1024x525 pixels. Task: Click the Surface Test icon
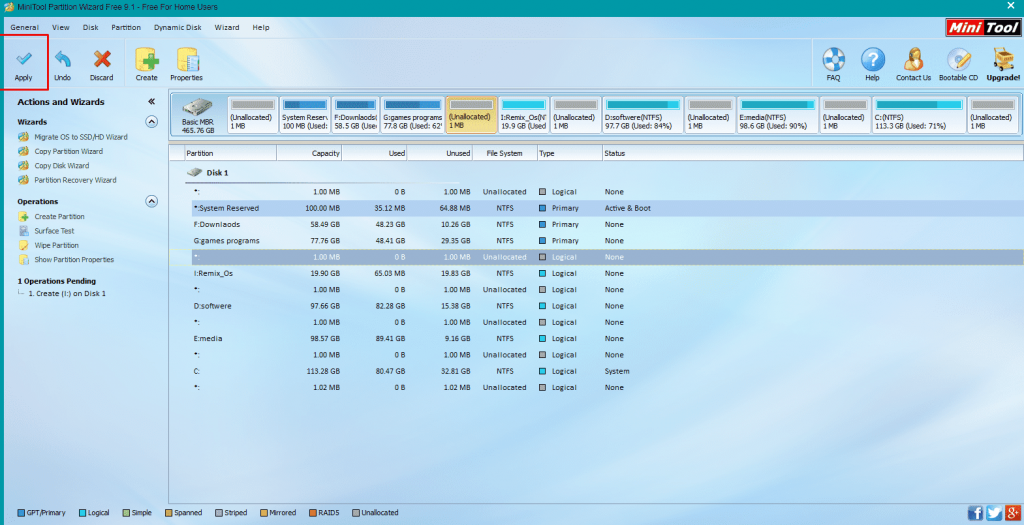[x=24, y=231]
